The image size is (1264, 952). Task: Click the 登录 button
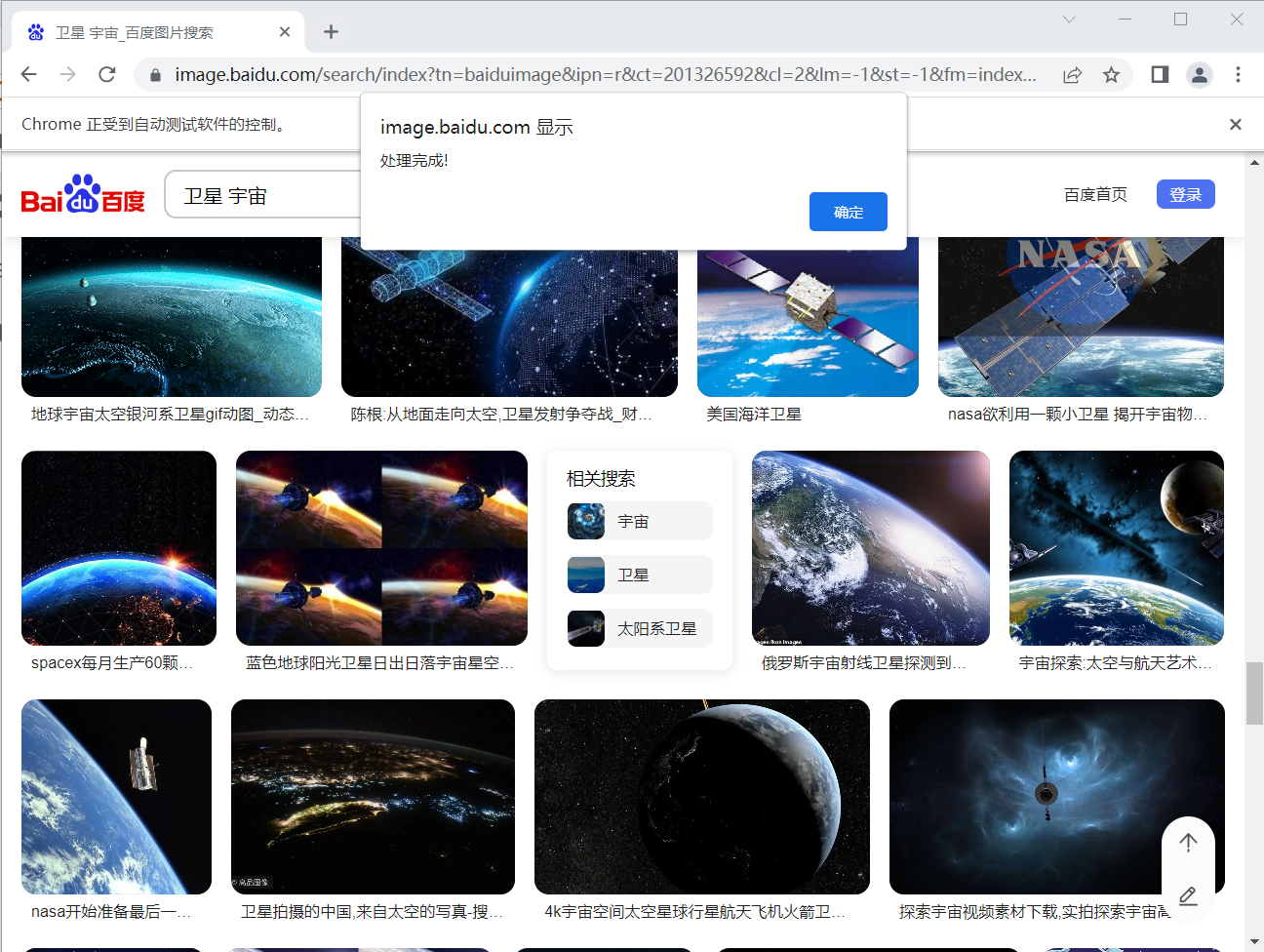pos(1186,194)
